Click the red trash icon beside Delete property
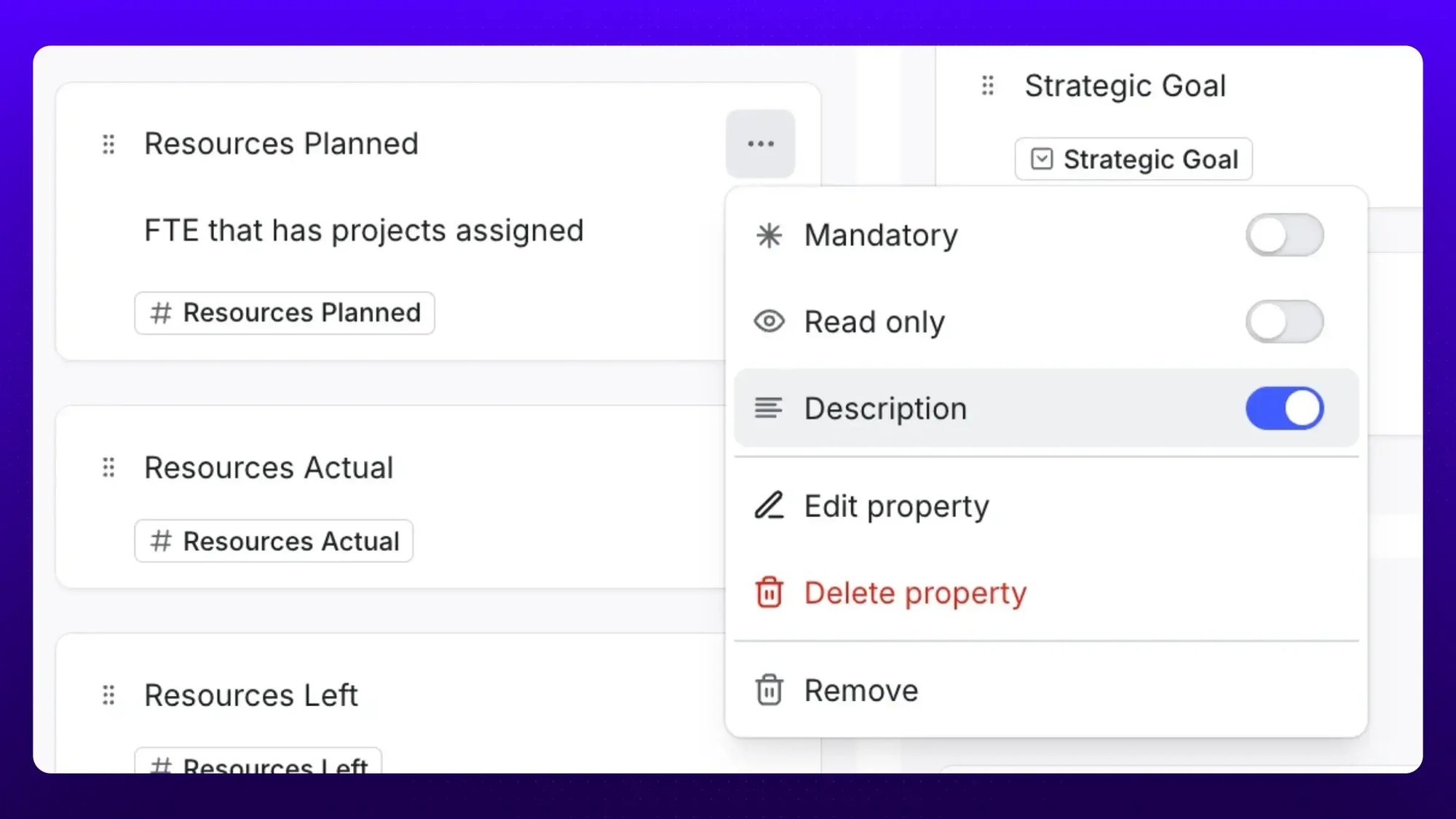 click(x=769, y=593)
